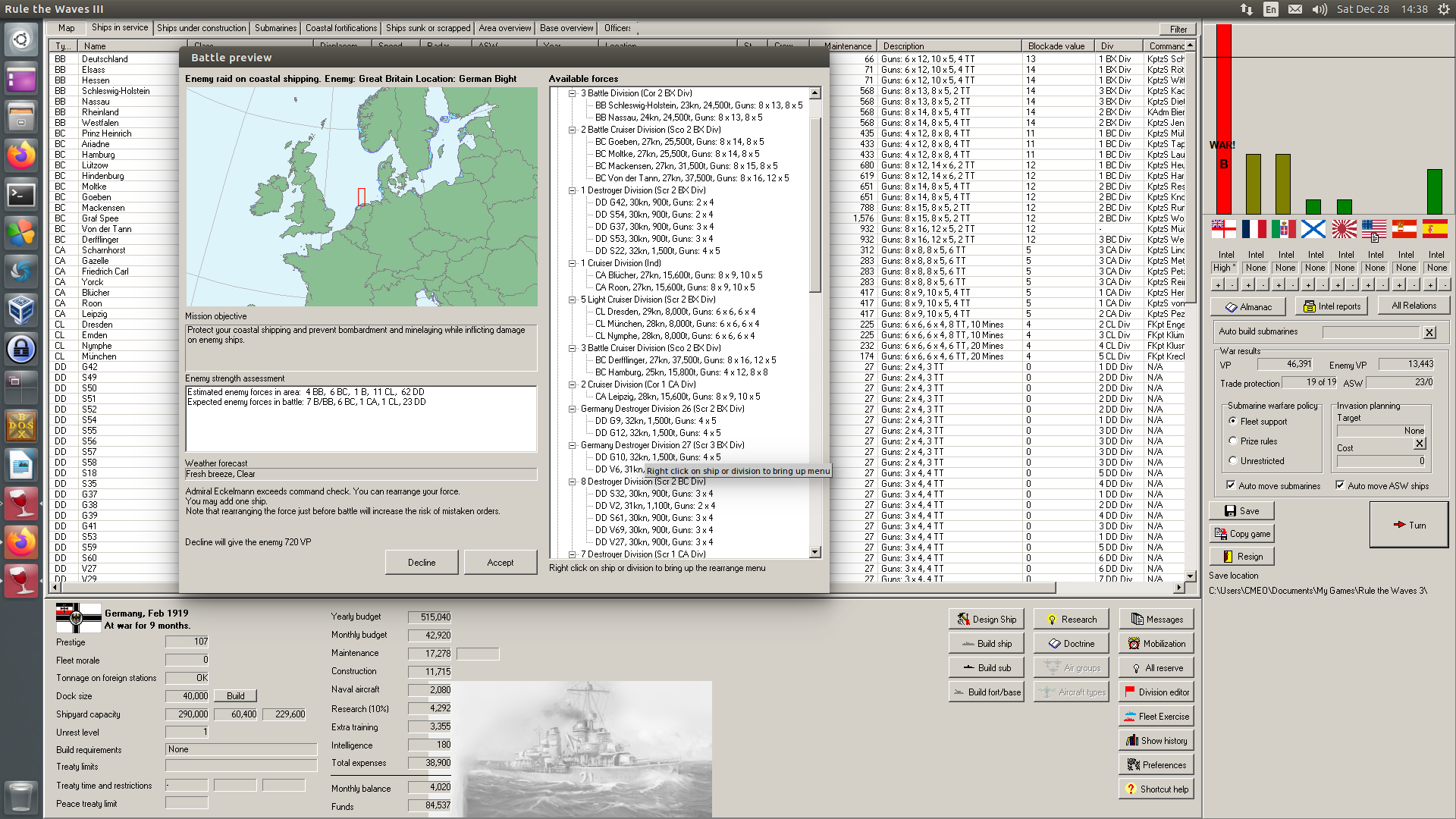
Task: Click the Japanese rising sun flag
Action: pyautogui.click(x=1344, y=228)
